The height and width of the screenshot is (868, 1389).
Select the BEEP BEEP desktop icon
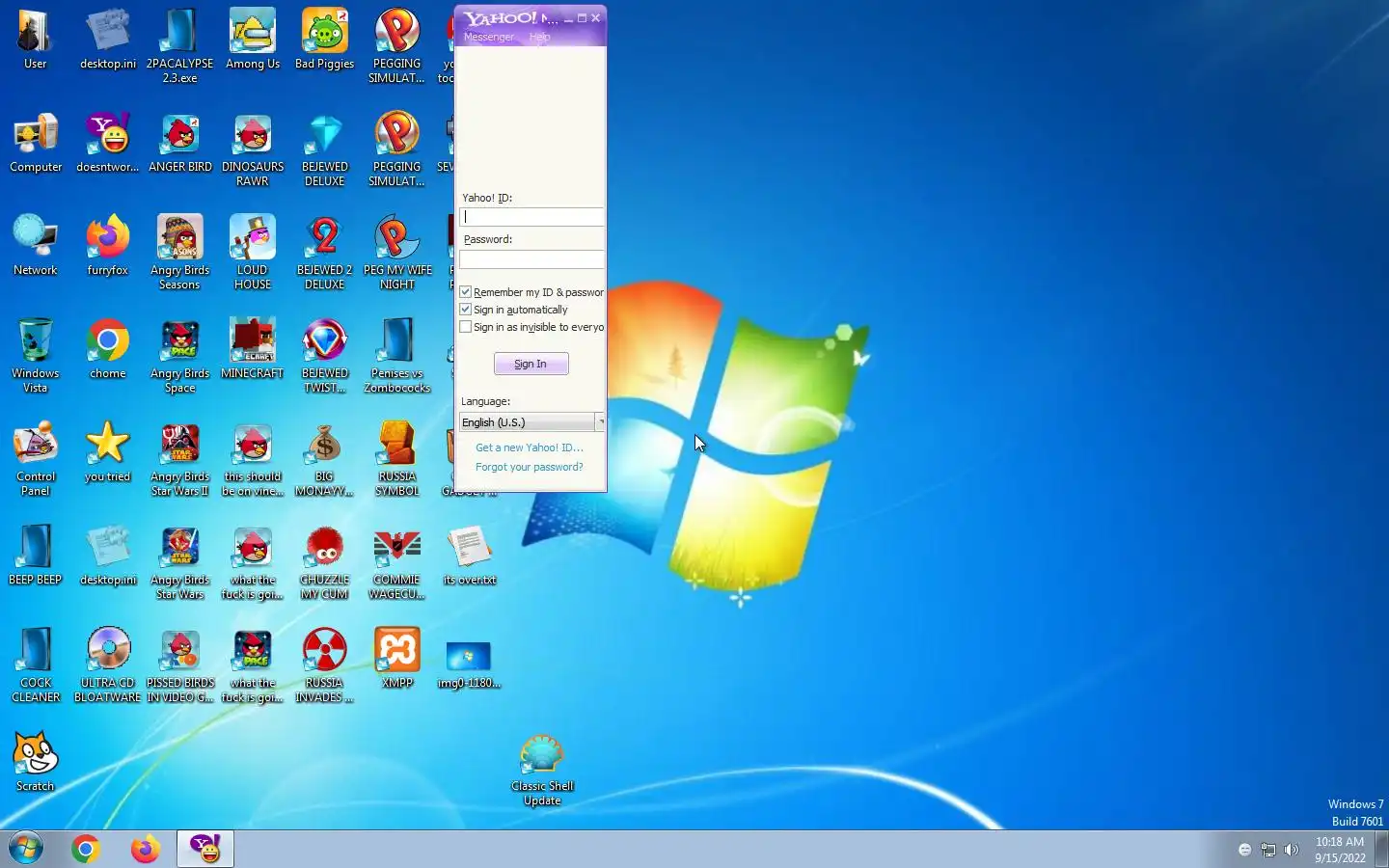pyautogui.click(x=36, y=556)
